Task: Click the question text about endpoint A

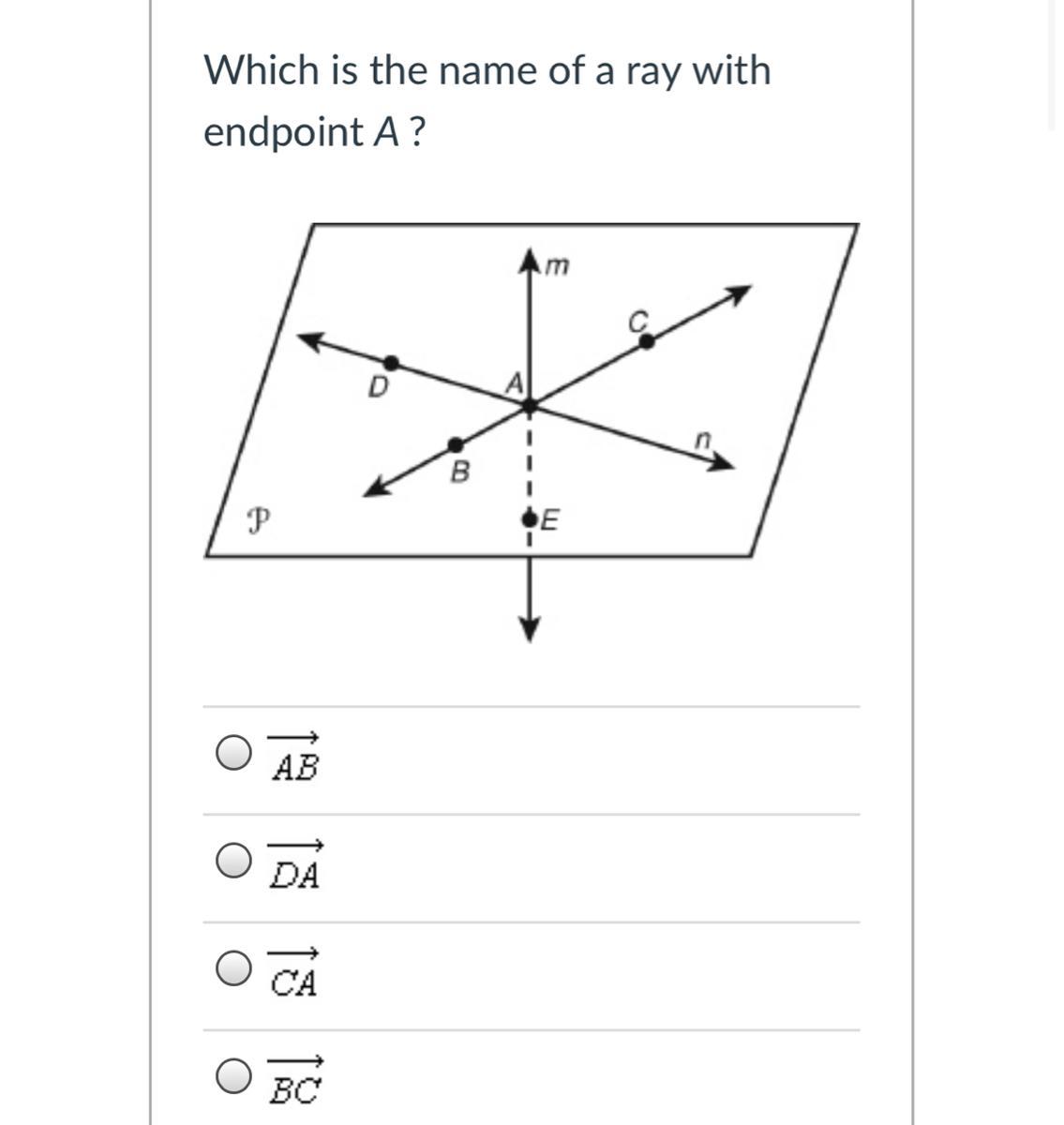Action: tap(487, 101)
